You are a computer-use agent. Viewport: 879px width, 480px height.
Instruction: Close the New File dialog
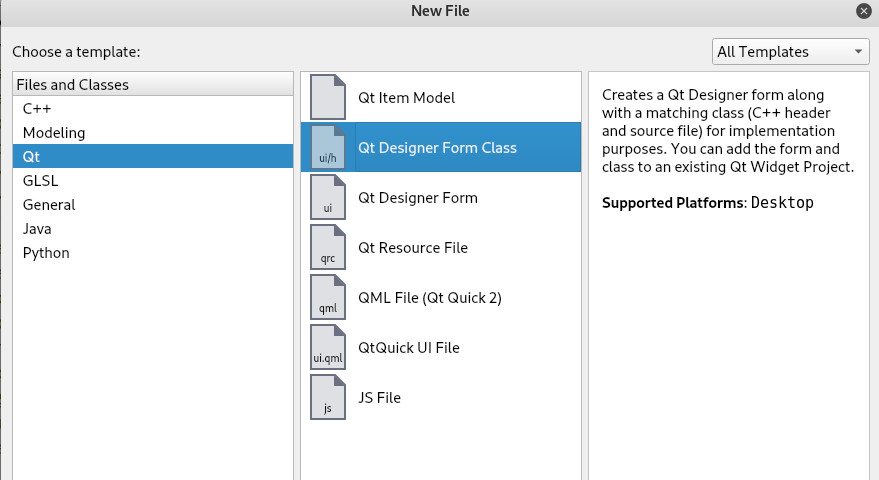point(864,11)
